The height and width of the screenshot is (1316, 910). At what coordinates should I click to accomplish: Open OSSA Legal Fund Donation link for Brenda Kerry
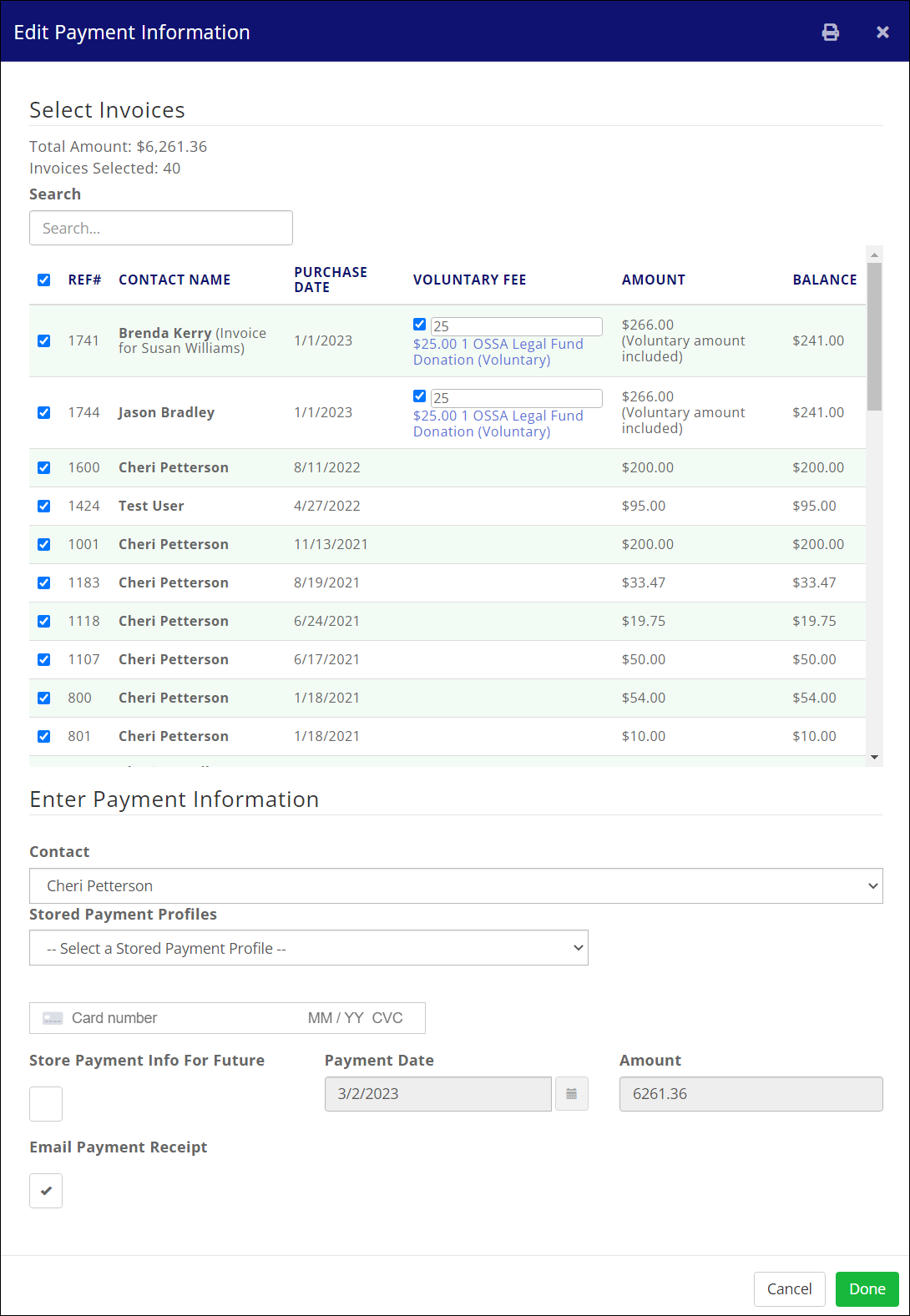[x=498, y=352]
